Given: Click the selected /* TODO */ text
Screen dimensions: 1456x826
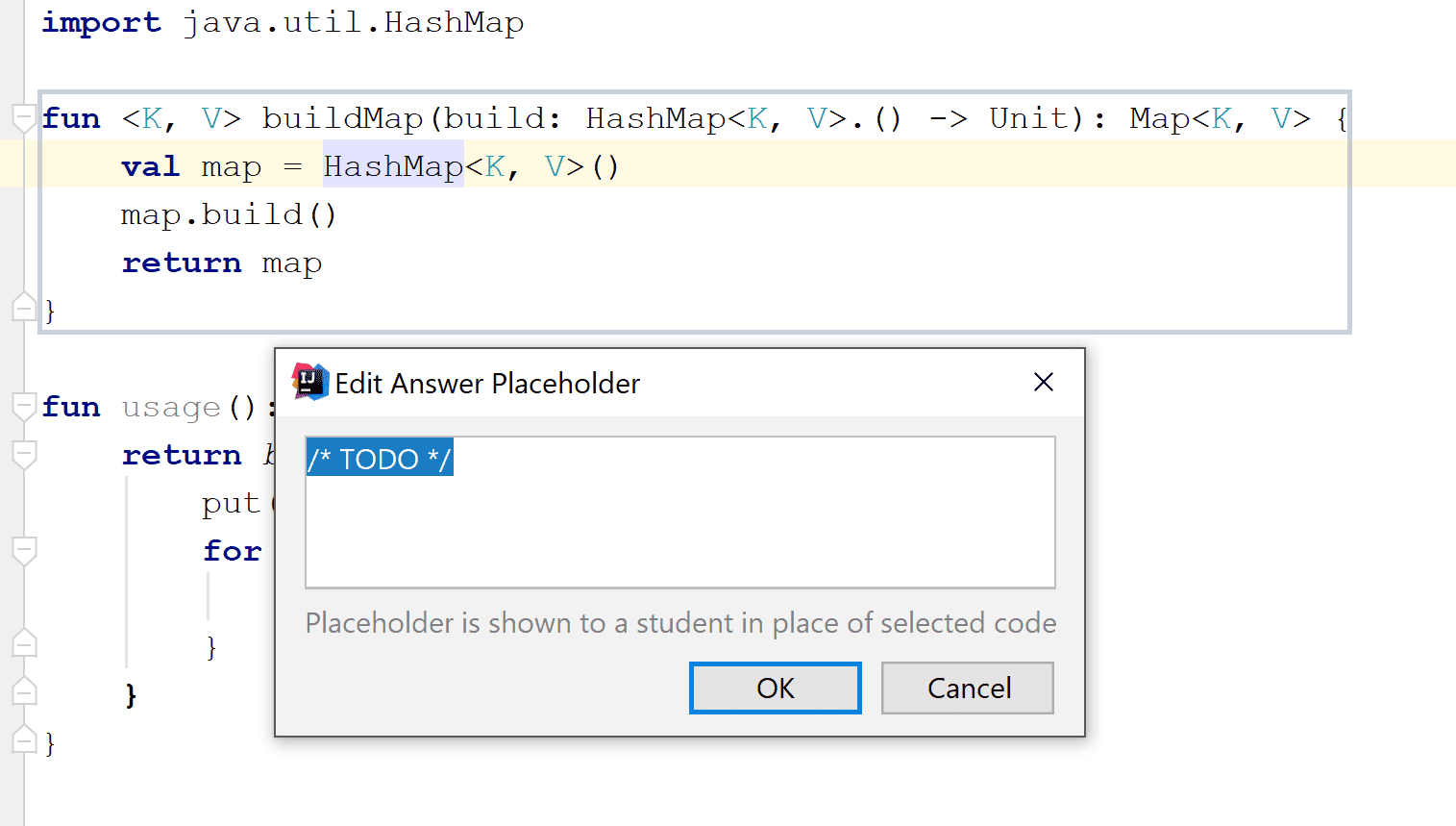Looking at the screenshot, I should pyautogui.click(x=380, y=459).
